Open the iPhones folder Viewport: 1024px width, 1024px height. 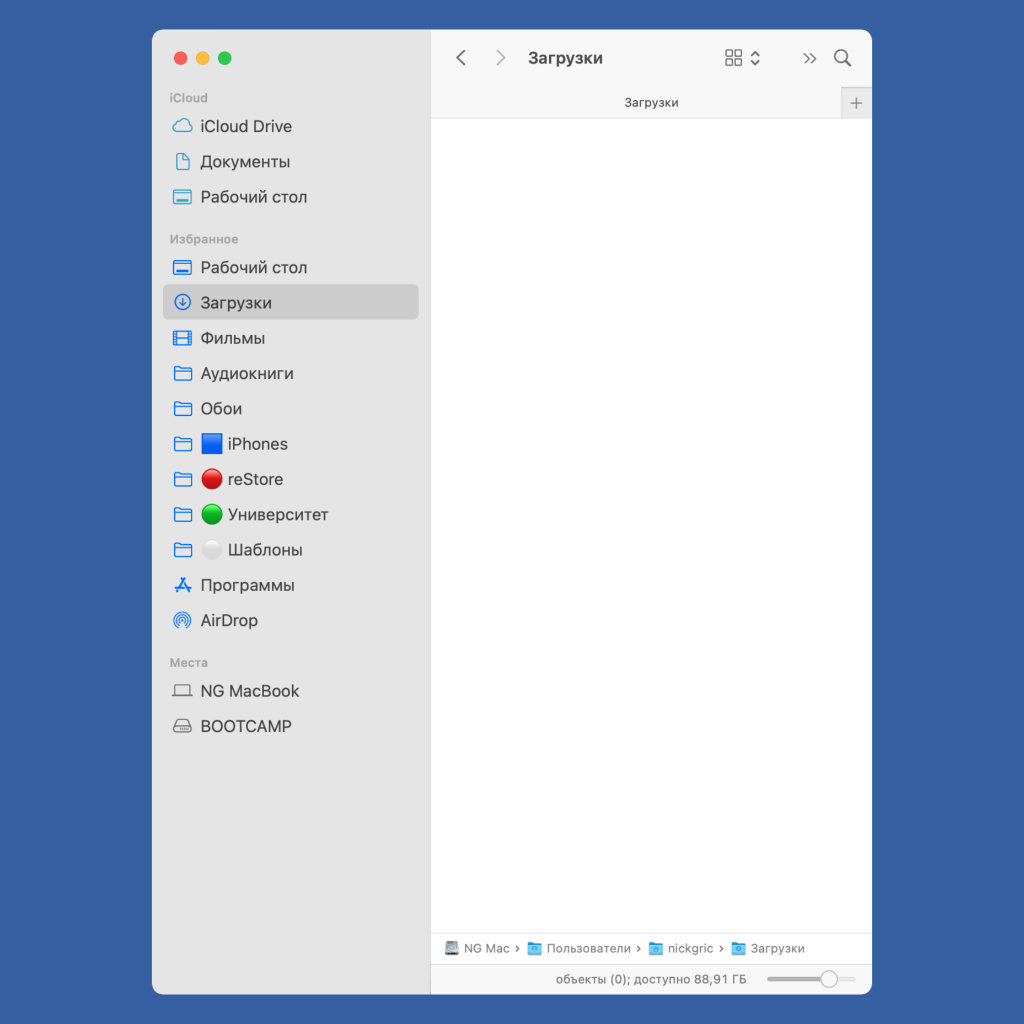(290, 443)
